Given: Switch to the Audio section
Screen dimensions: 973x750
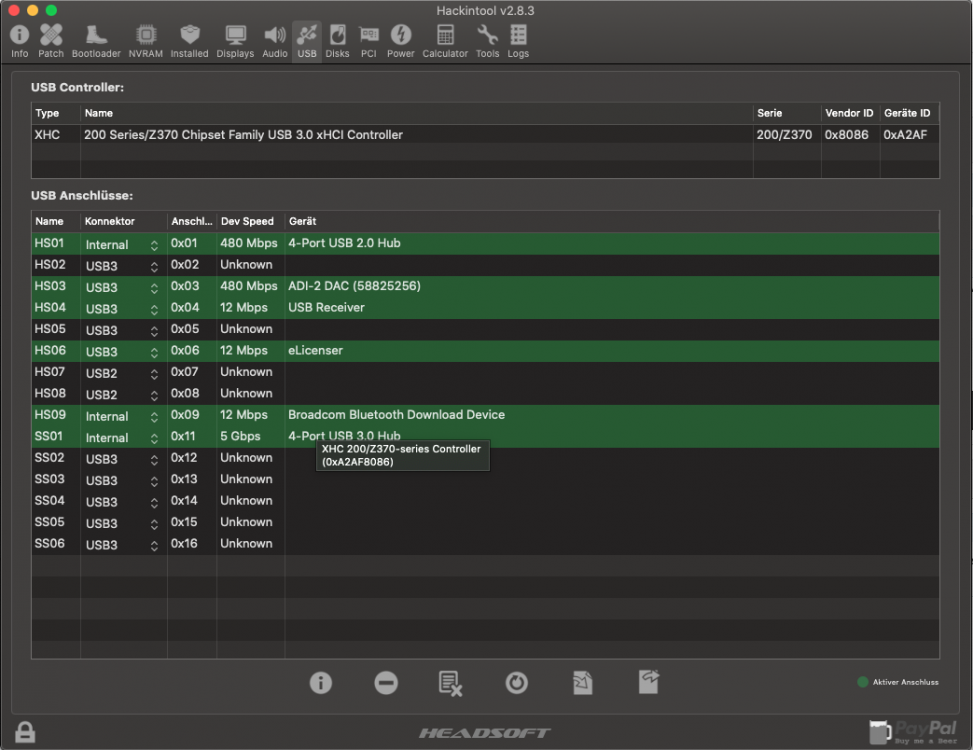Looking at the screenshot, I should 275,41.
